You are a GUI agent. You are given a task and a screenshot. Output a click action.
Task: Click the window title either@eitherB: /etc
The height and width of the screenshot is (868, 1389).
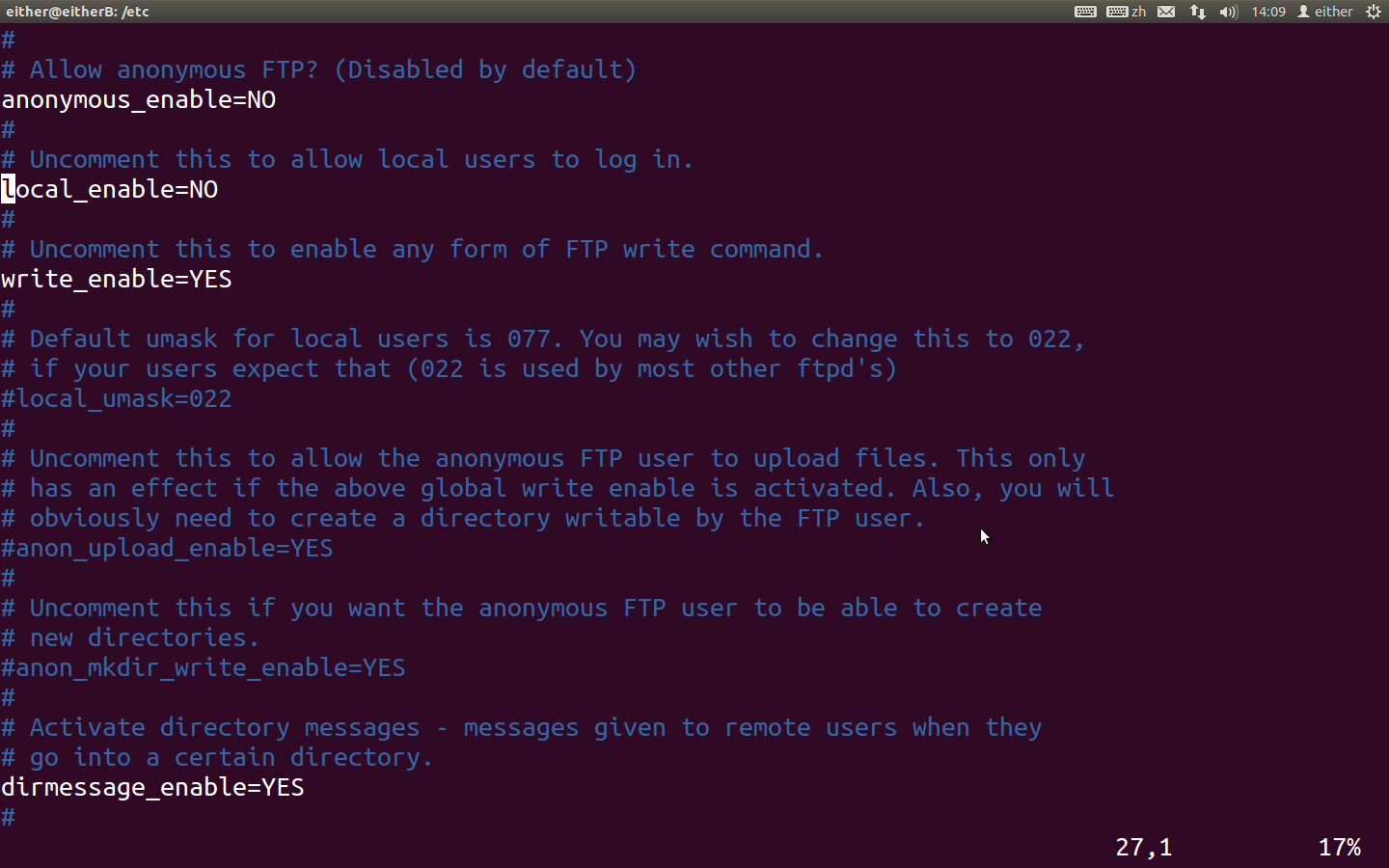point(77,12)
